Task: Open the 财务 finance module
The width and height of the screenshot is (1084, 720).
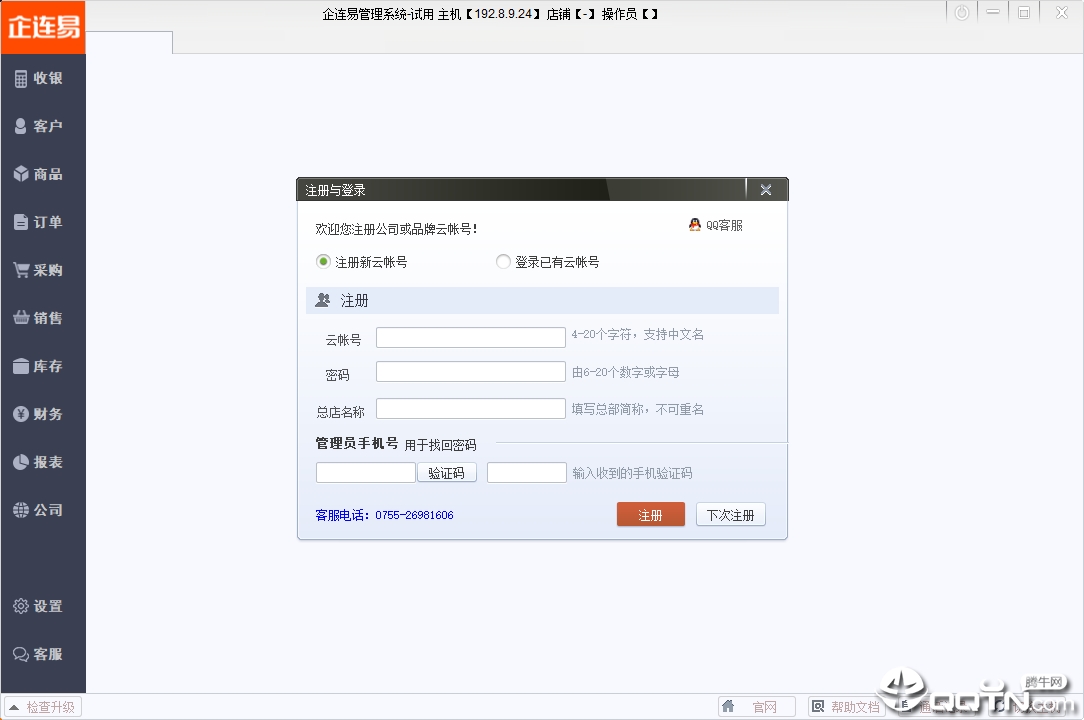Action: click(x=39, y=414)
